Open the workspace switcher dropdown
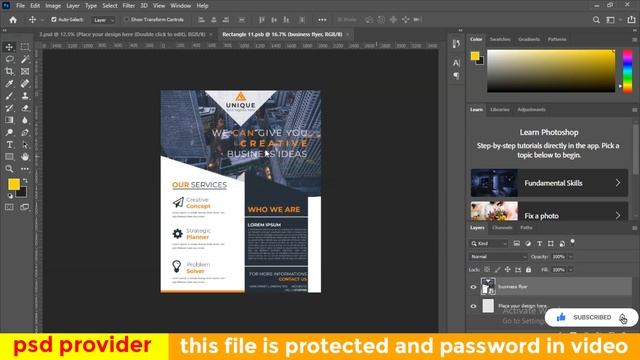640x360 pixels. (613, 20)
